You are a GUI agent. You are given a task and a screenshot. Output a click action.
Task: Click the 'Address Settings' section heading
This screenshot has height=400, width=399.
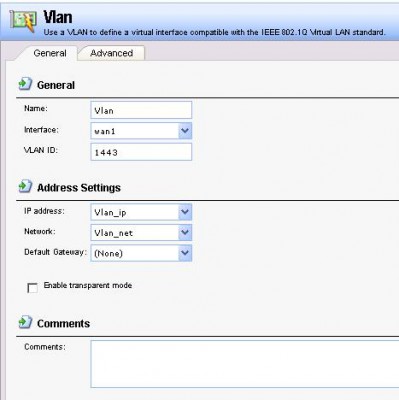(79, 188)
